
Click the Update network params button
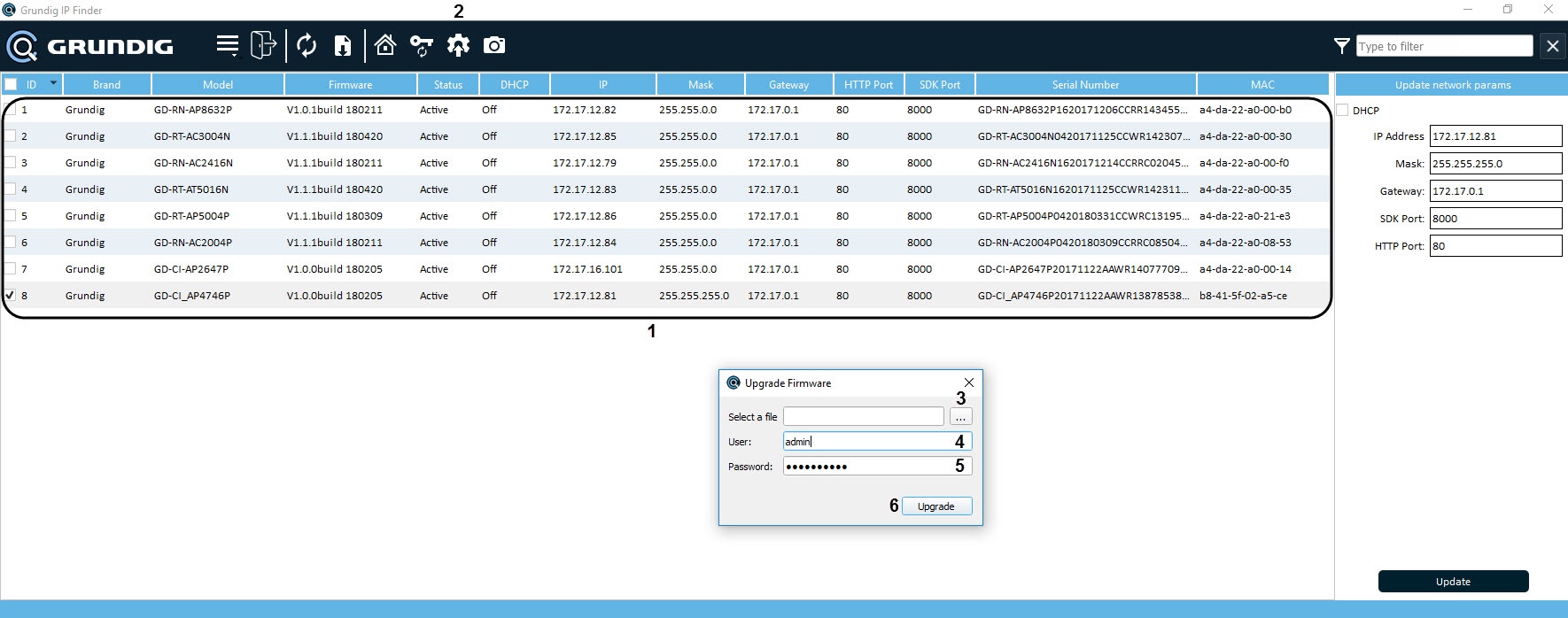[x=1453, y=582]
